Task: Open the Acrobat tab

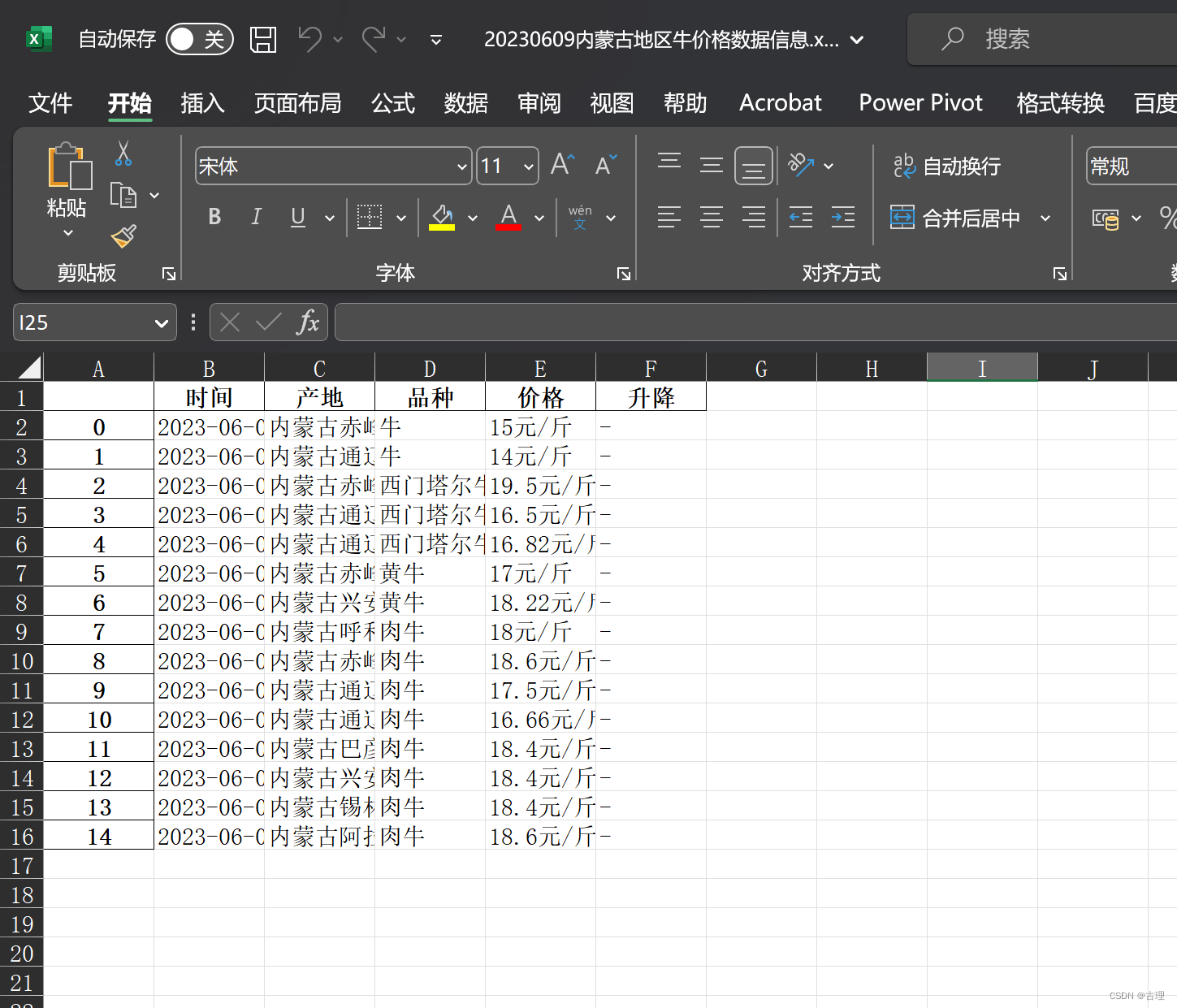Action: click(x=781, y=103)
